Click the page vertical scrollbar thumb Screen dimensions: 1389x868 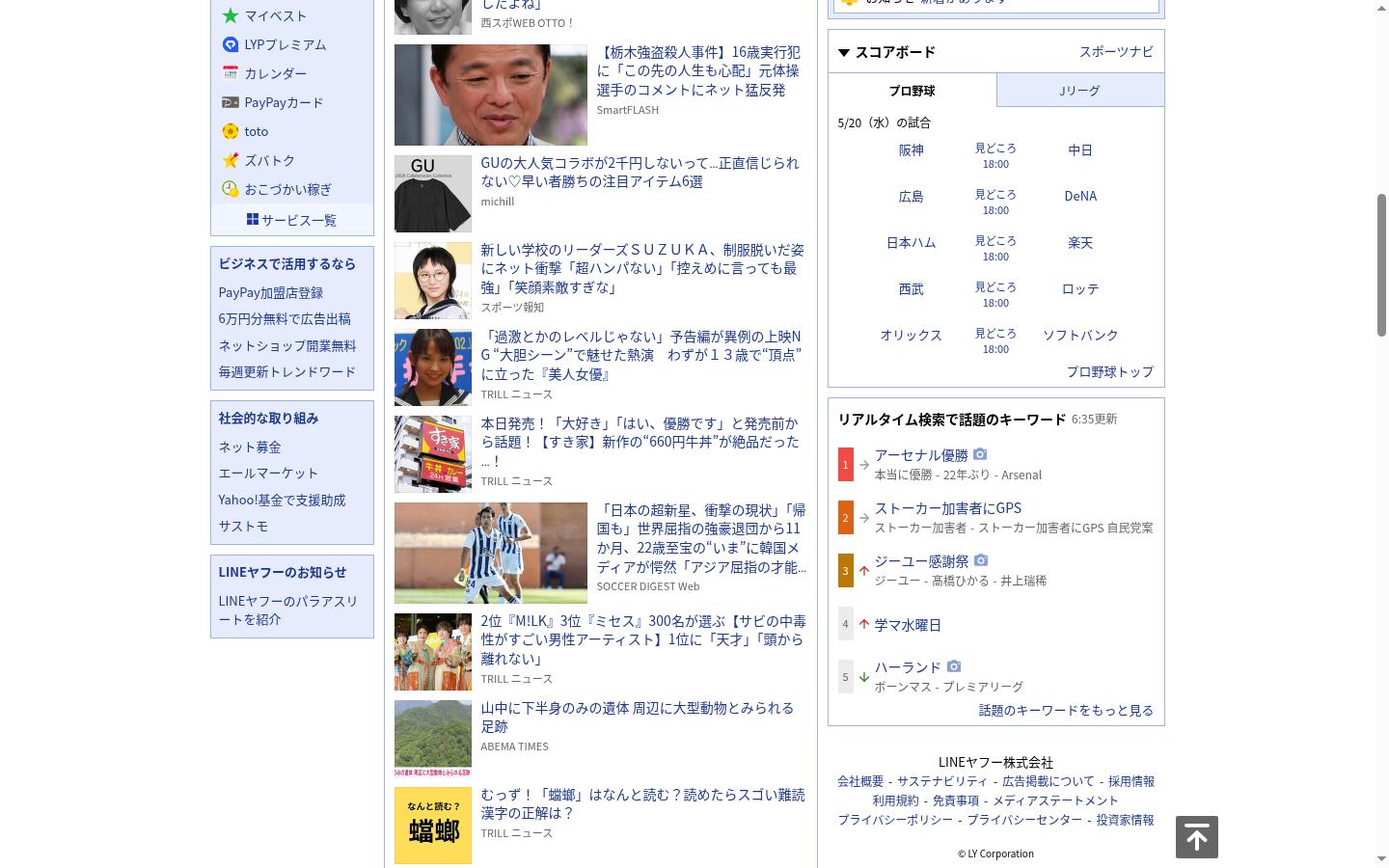1381,265
